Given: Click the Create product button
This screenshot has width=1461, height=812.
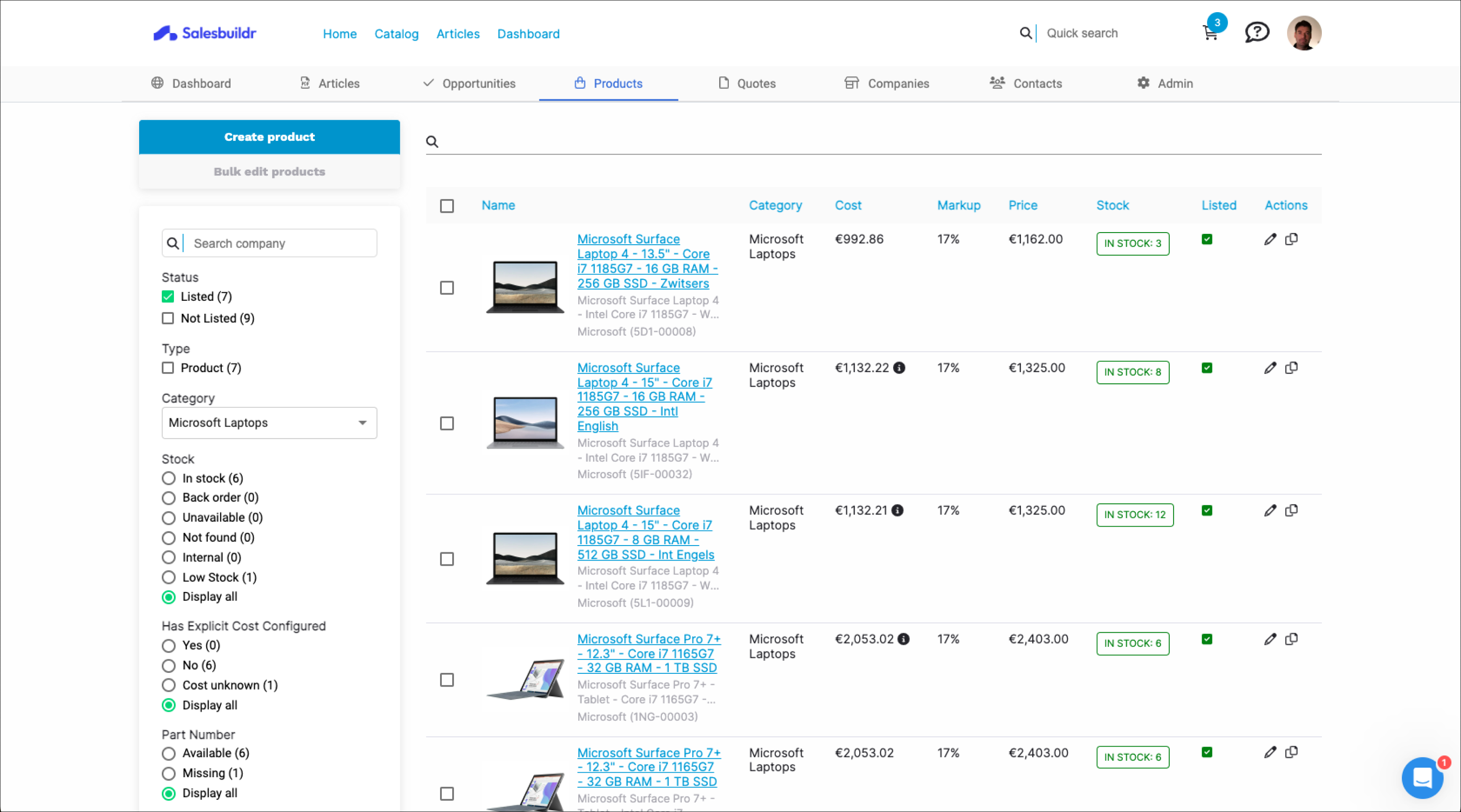Looking at the screenshot, I should [x=269, y=137].
